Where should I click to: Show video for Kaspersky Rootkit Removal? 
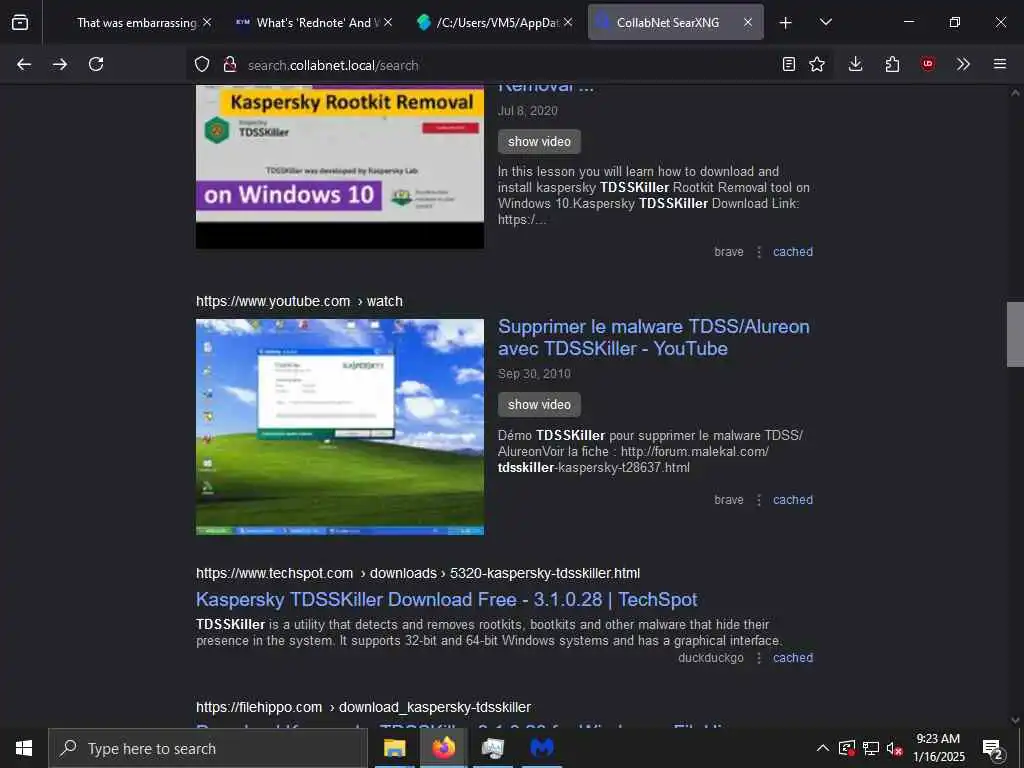(539, 142)
